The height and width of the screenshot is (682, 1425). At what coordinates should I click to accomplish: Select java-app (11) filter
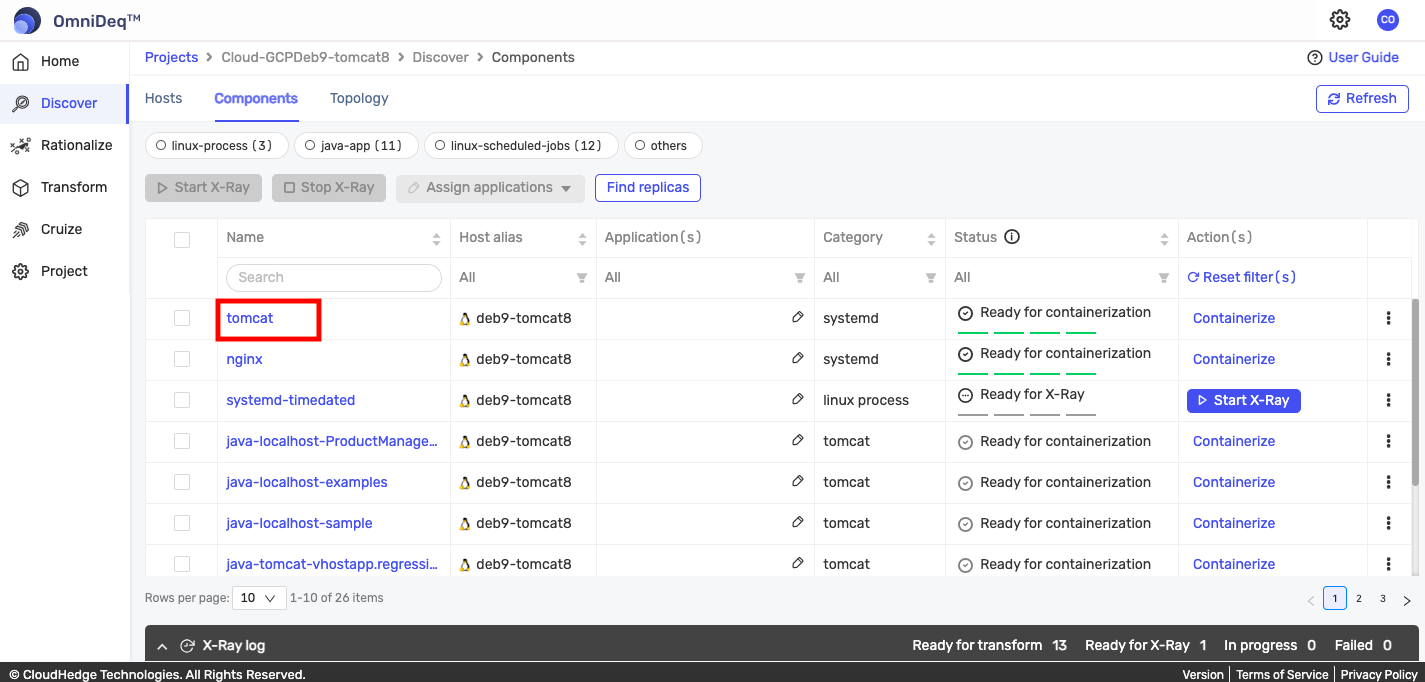[x=356, y=146]
